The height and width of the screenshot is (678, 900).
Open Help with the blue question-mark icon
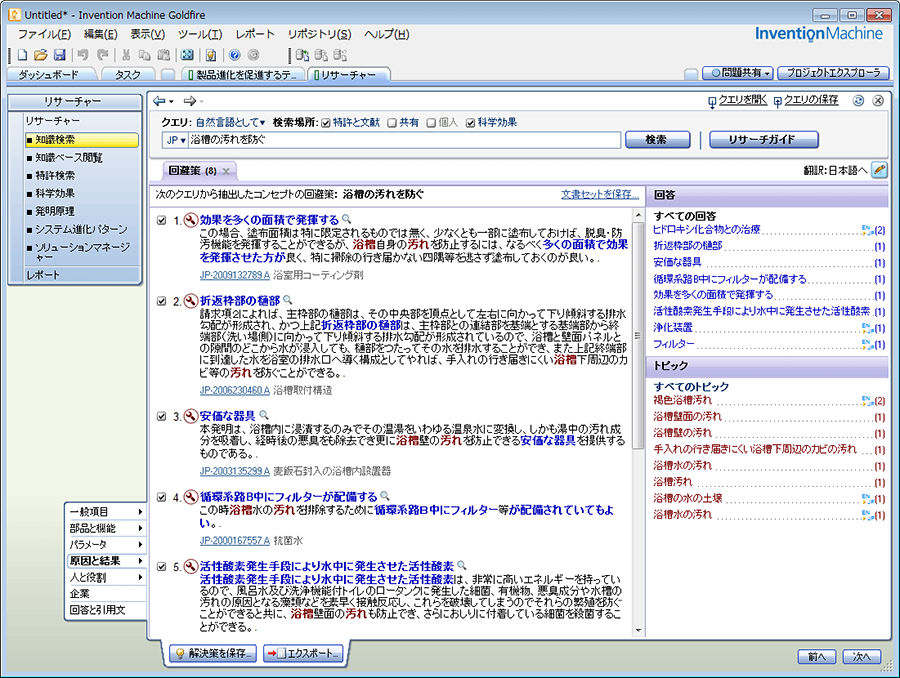(234, 55)
